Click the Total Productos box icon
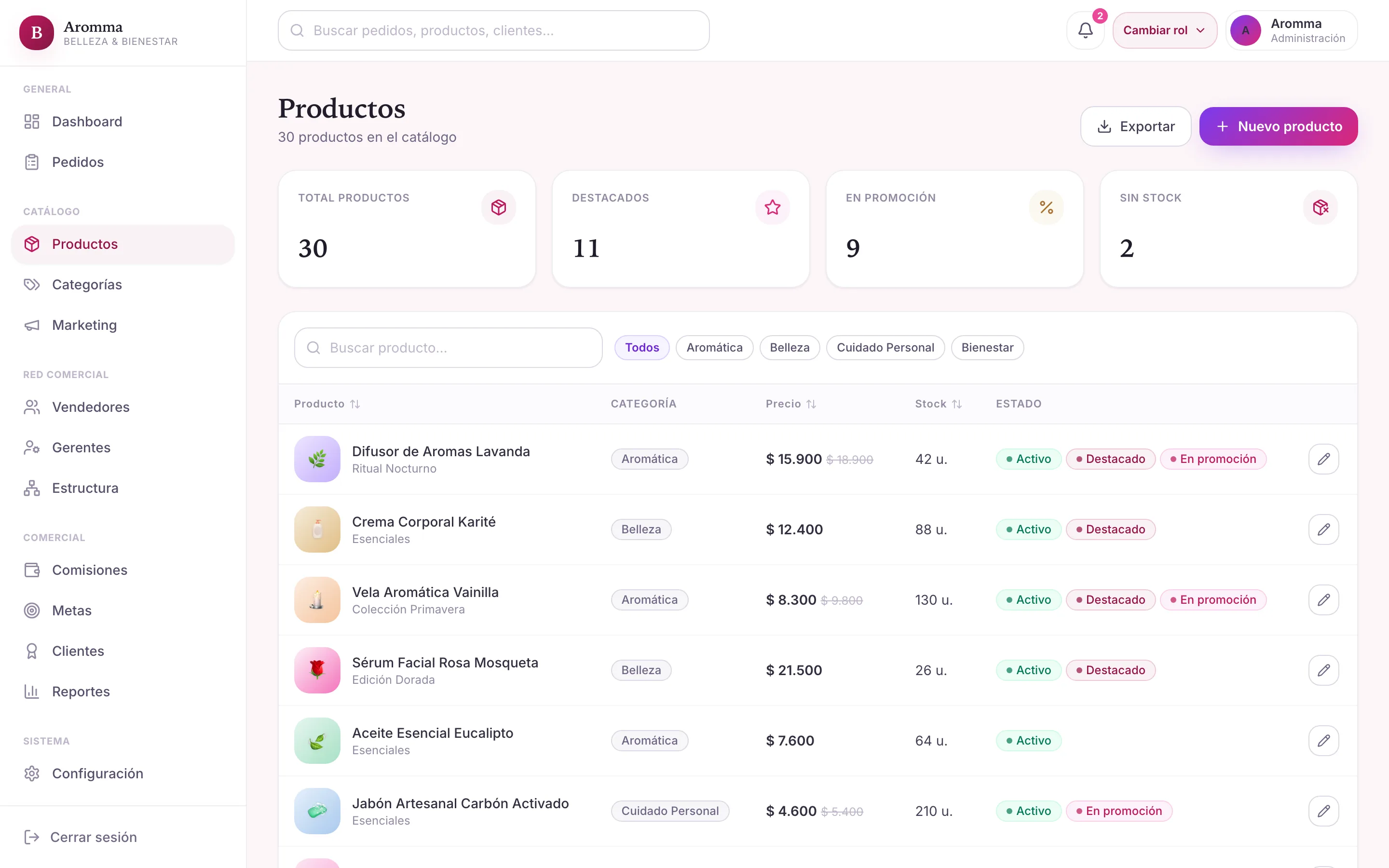 498,207
